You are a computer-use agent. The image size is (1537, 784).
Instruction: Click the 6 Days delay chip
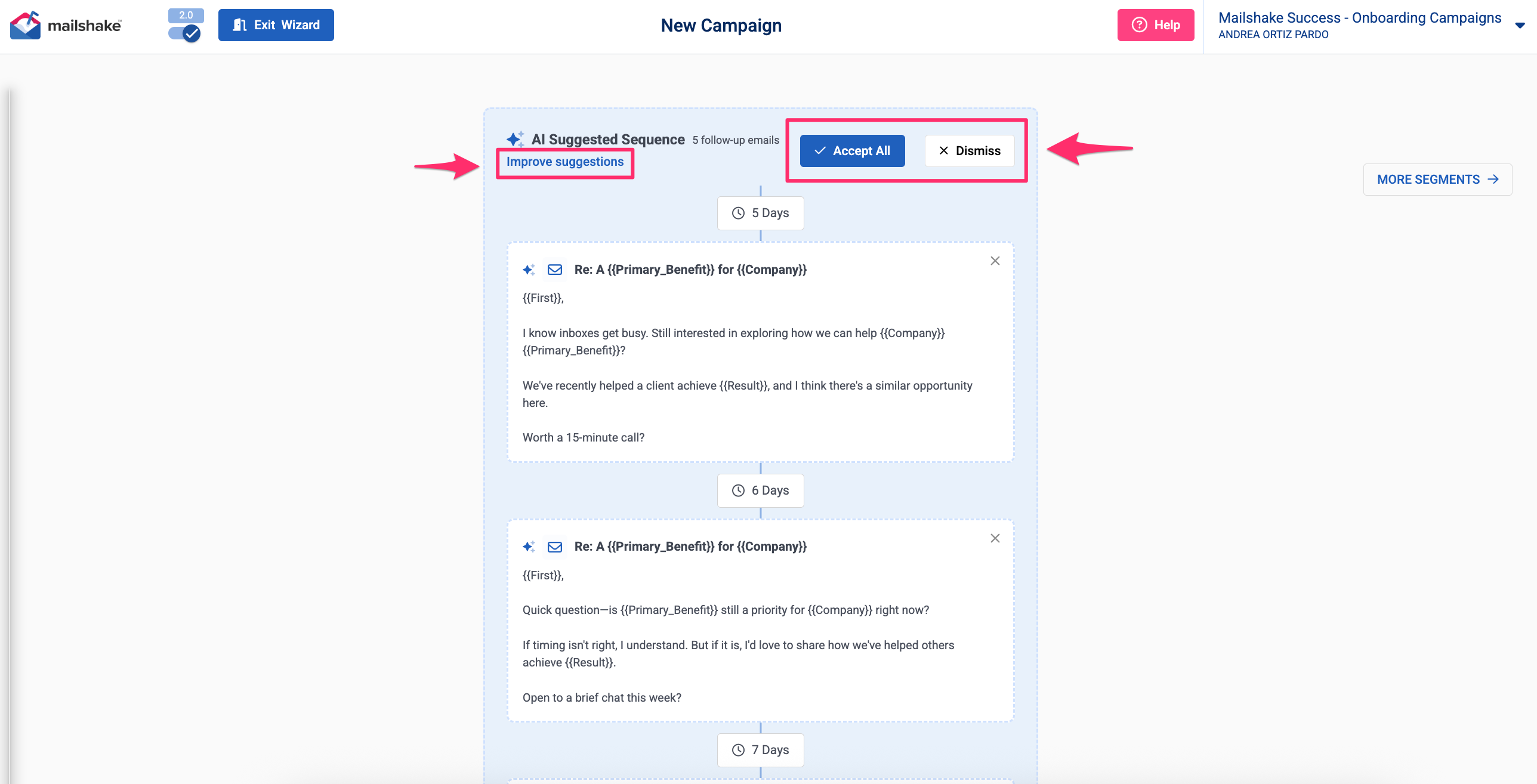point(760,490)
